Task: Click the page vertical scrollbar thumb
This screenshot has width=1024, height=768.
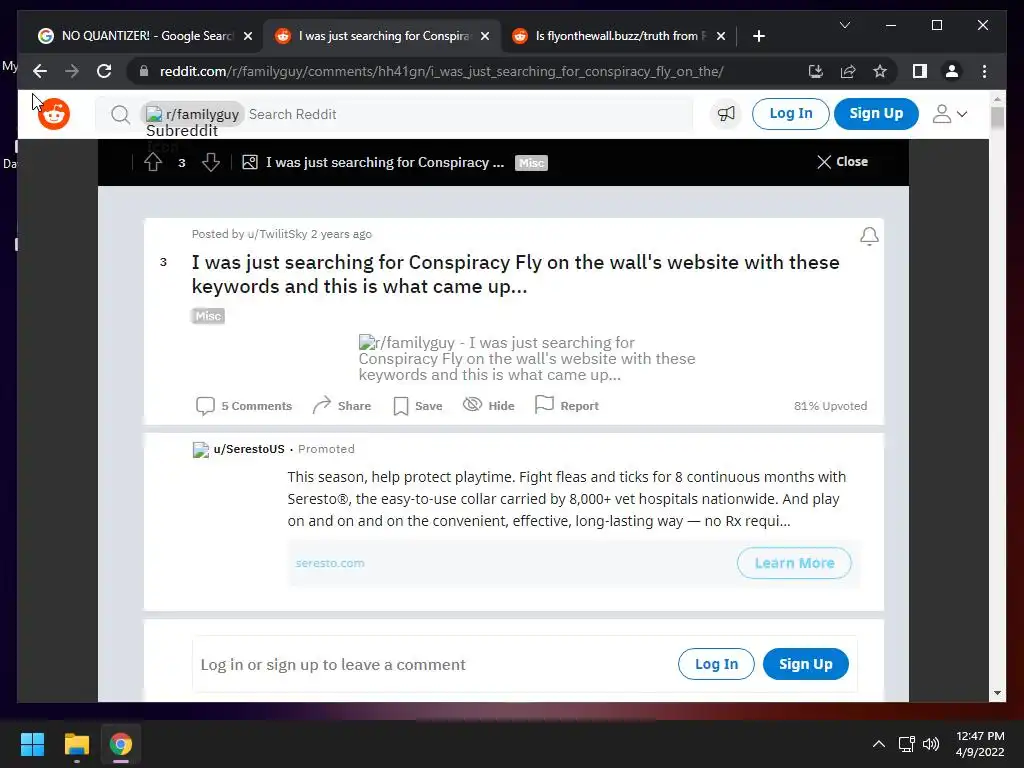Action: pyautogui.click(x=997, y=118)
